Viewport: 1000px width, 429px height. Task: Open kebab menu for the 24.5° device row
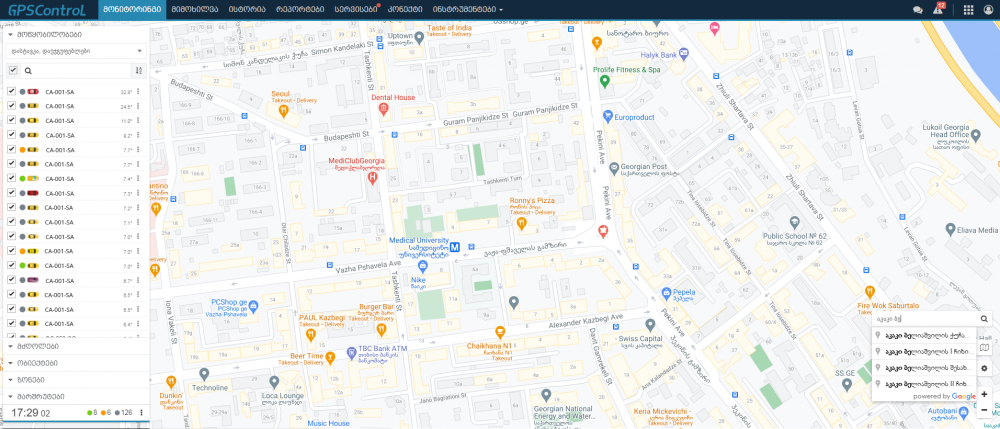(138, 106)
